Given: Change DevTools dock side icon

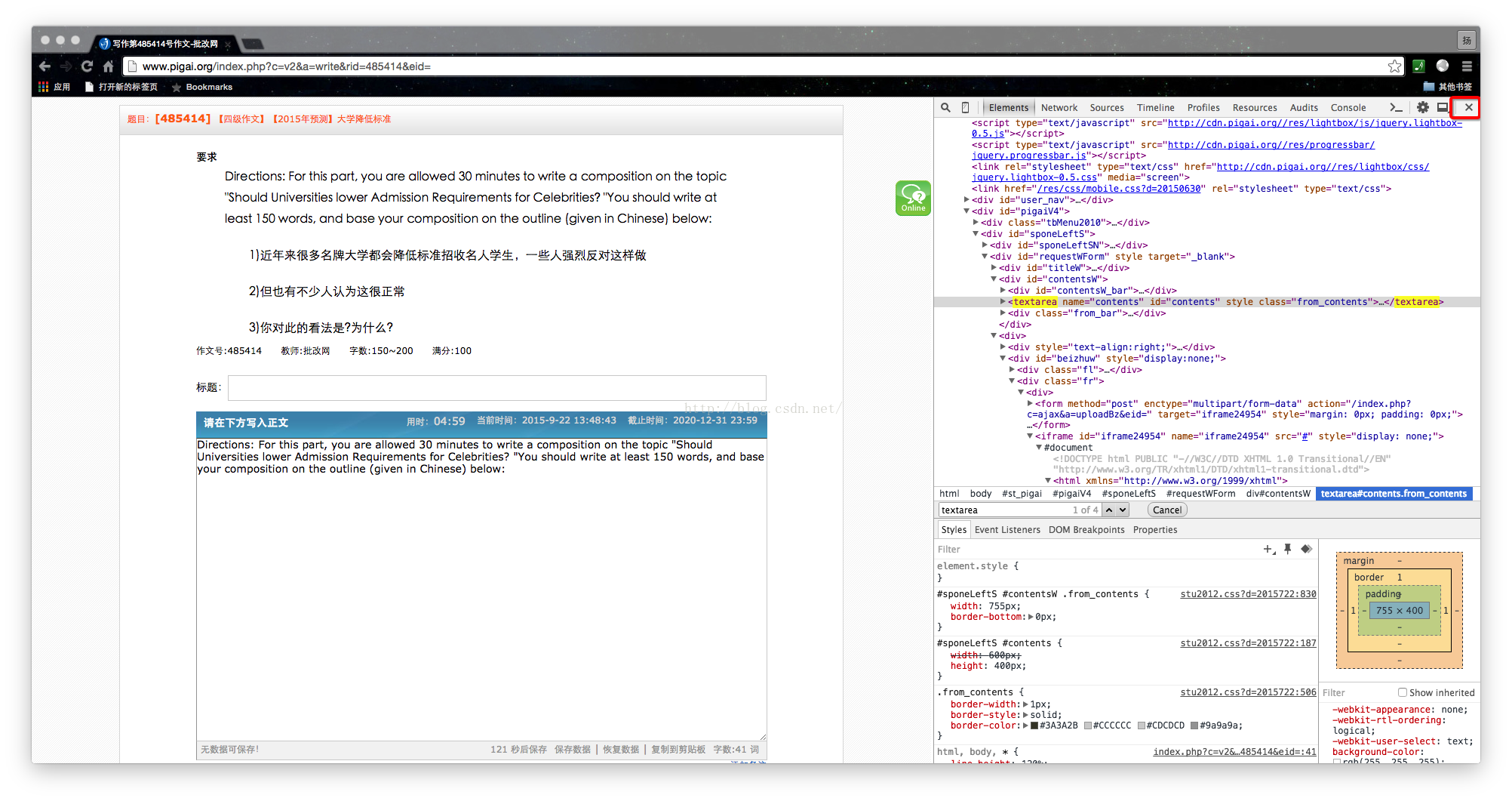Looking at the screenshot, I should tap(1443, 108).
